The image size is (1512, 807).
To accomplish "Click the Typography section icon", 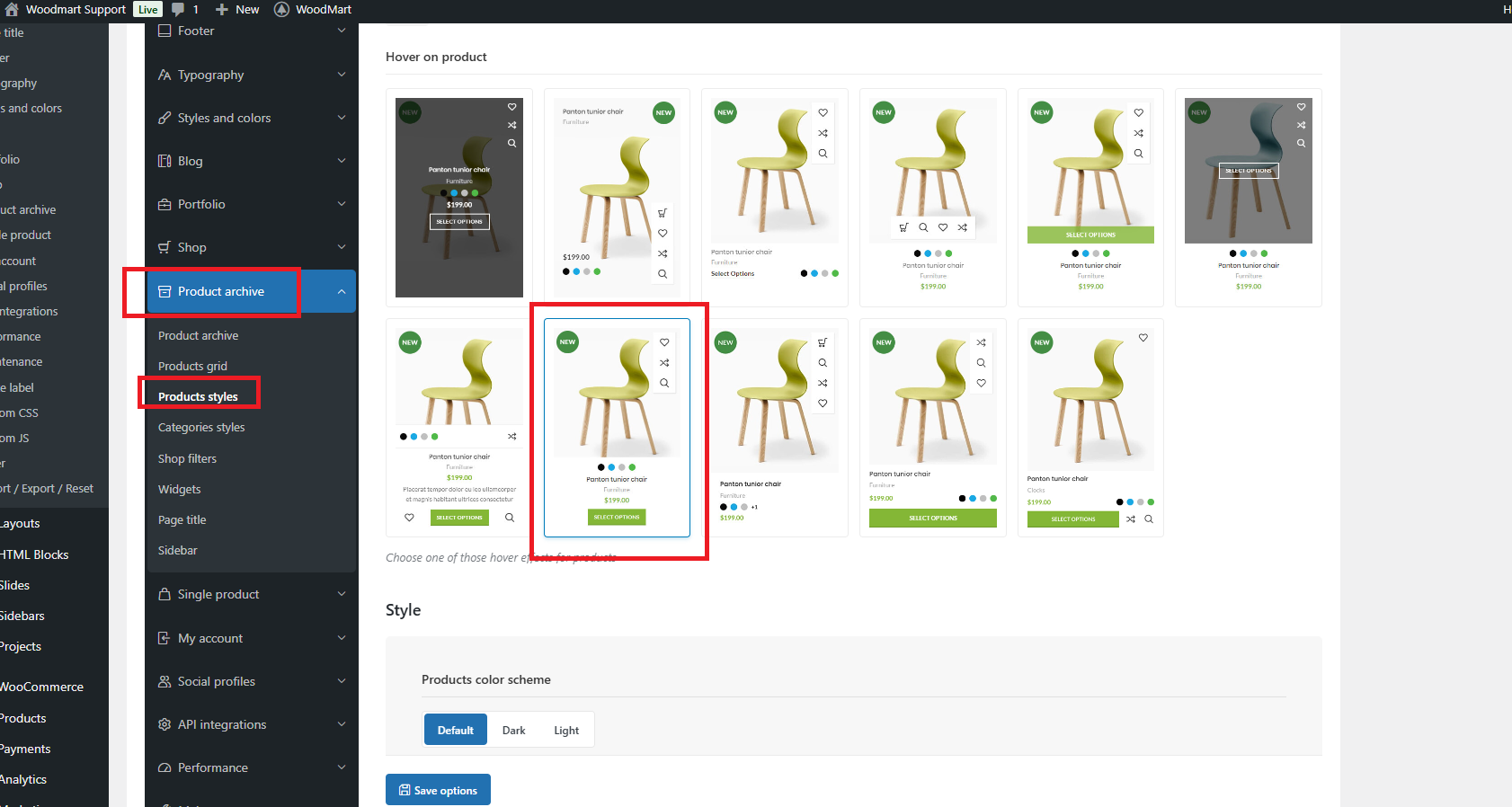I will pyautogui.click(x=165, y=75).
